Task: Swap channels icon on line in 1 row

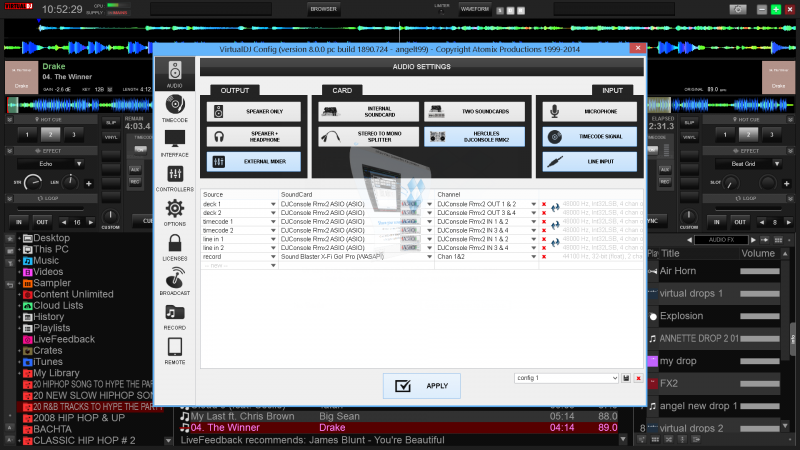Action: point(555,242)
